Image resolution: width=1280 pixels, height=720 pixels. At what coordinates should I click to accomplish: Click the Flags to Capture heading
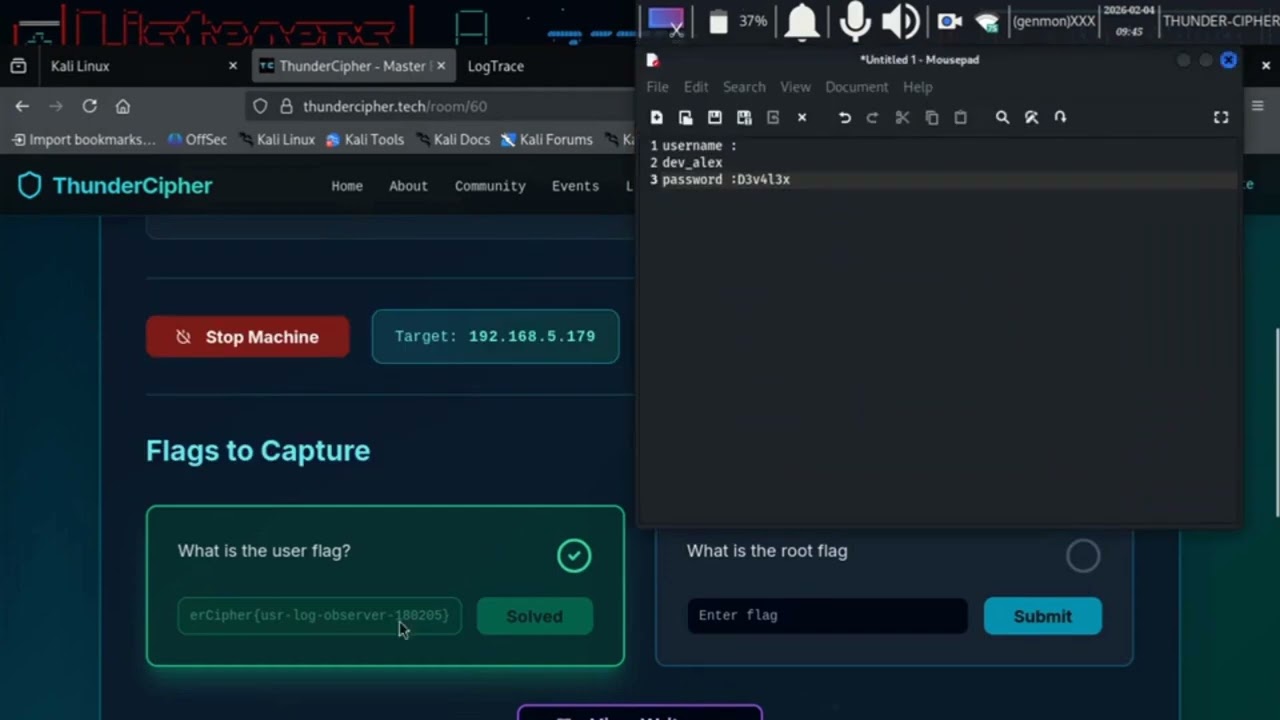pyautogui.click(x=258, y=451)
